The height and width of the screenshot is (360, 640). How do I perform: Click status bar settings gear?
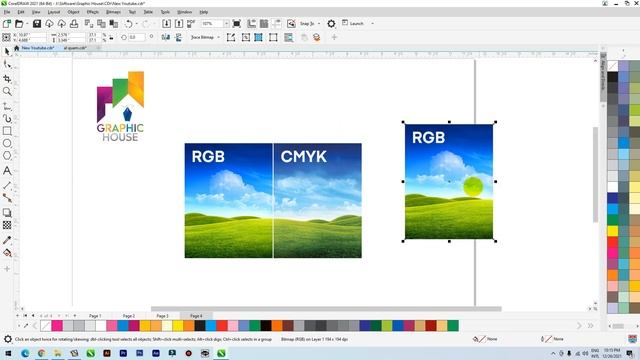click(7, 339)
